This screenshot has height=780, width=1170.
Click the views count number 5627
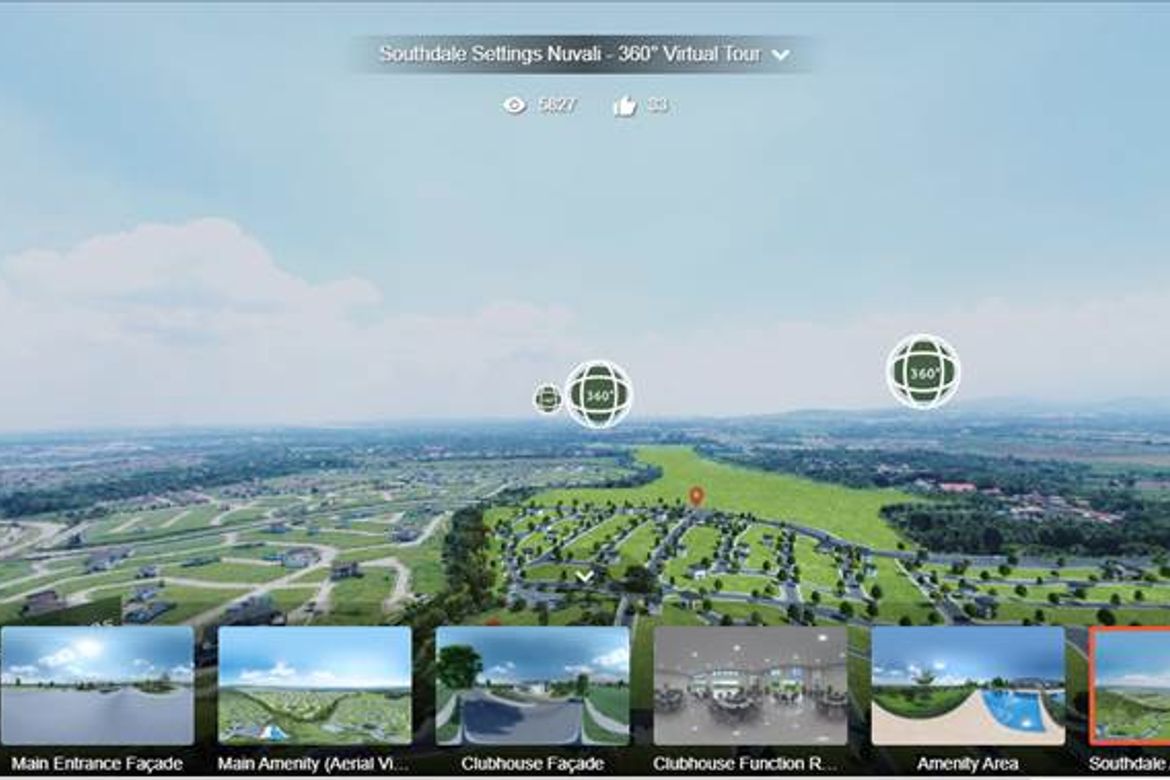(x=557, y=105)
